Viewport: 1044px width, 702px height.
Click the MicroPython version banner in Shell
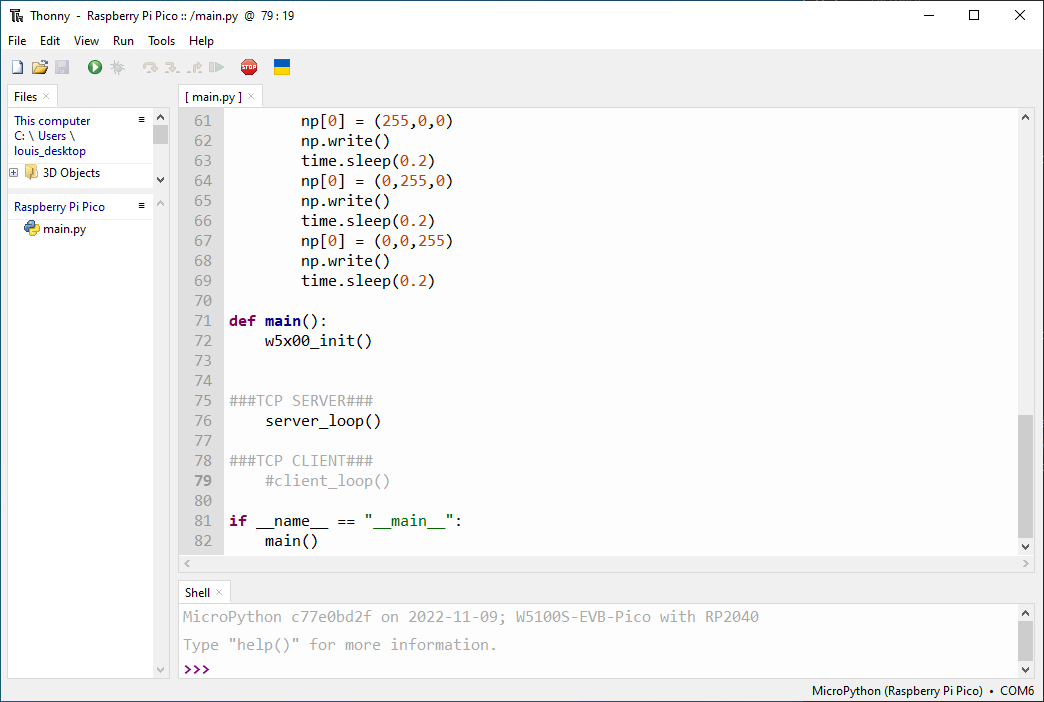pos(471,617)
